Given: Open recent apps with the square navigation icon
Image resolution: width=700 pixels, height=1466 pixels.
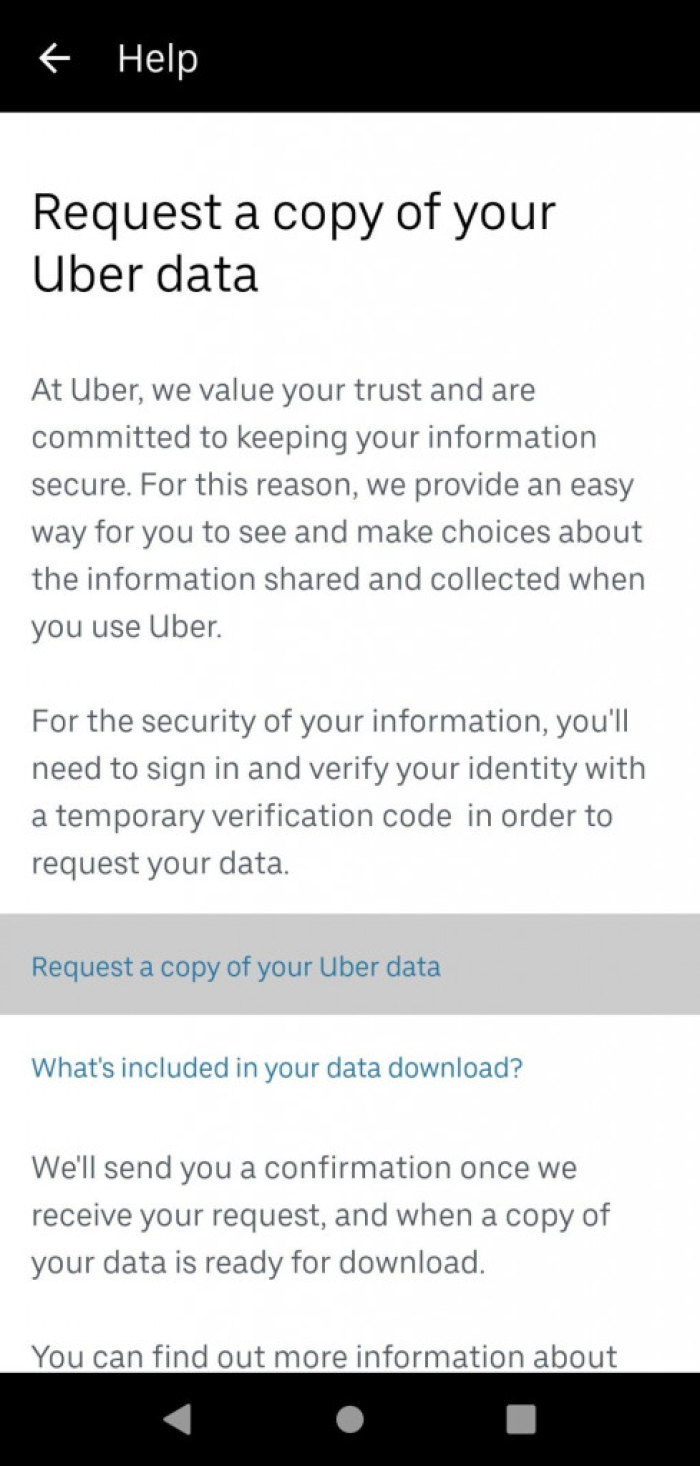Looking at the screenshot, I should click(x=520, y=1419).
